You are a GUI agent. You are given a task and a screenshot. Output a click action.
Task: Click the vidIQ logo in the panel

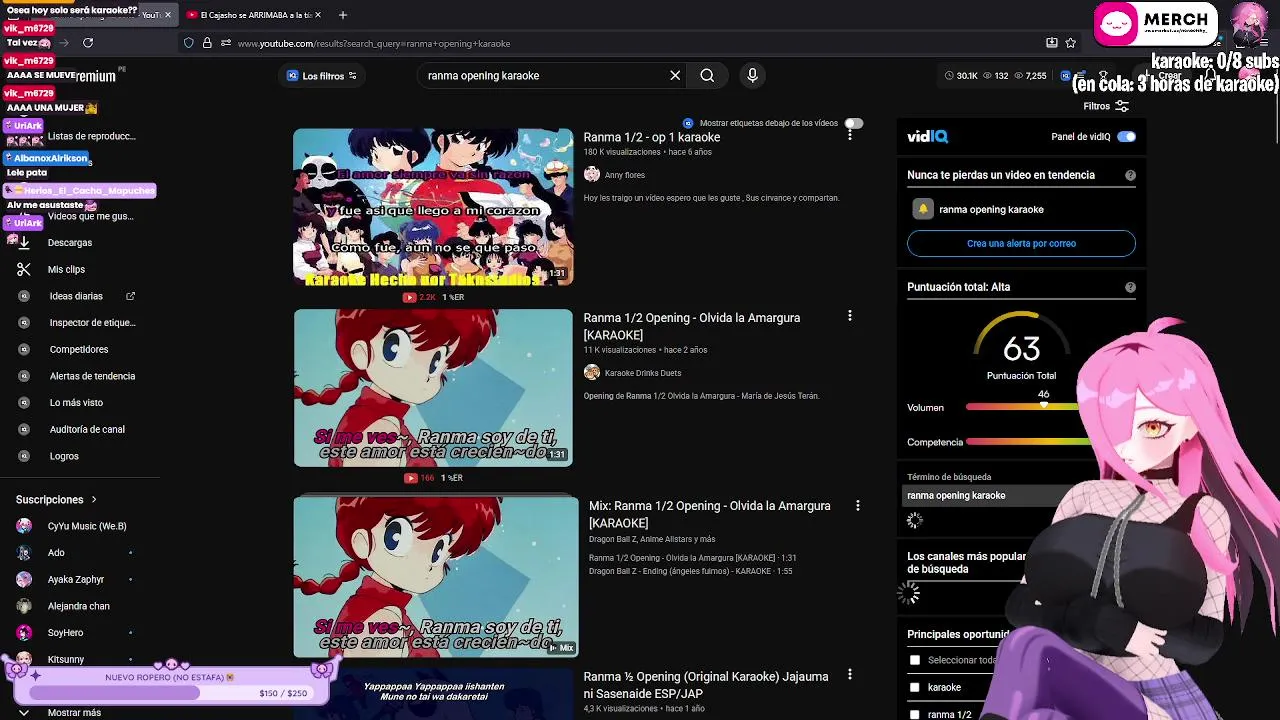pos(927,136)
